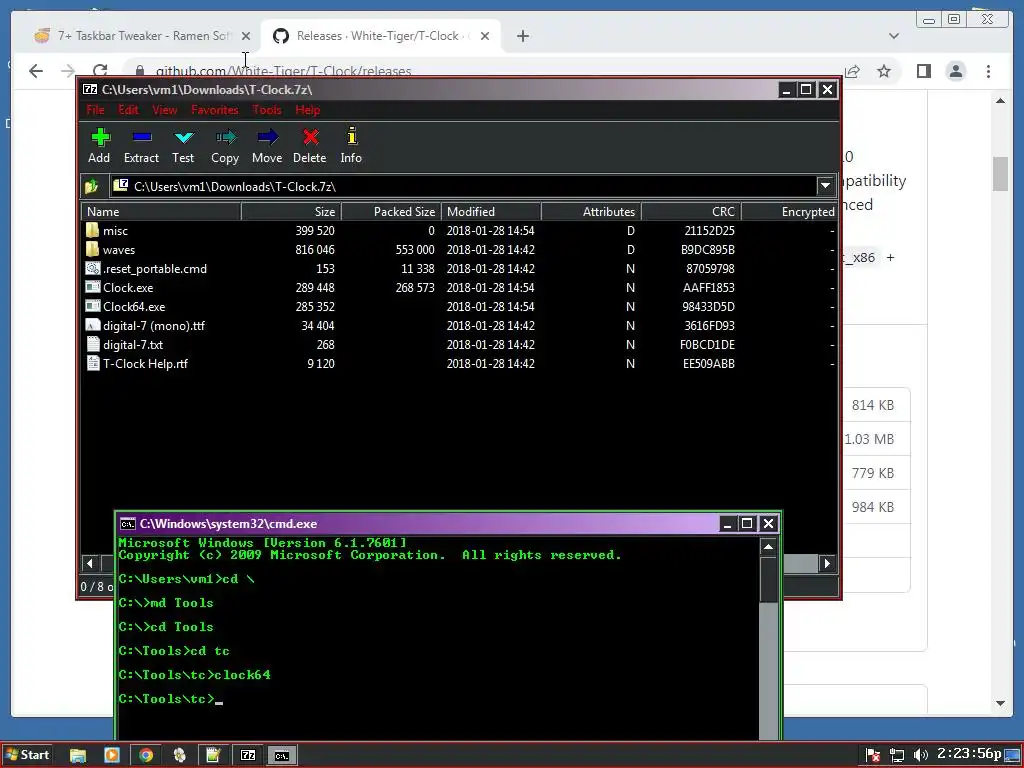Screen dimensions: 1024x768
Task: Click the Extract toolbar icon
Action: pos(141,145)
